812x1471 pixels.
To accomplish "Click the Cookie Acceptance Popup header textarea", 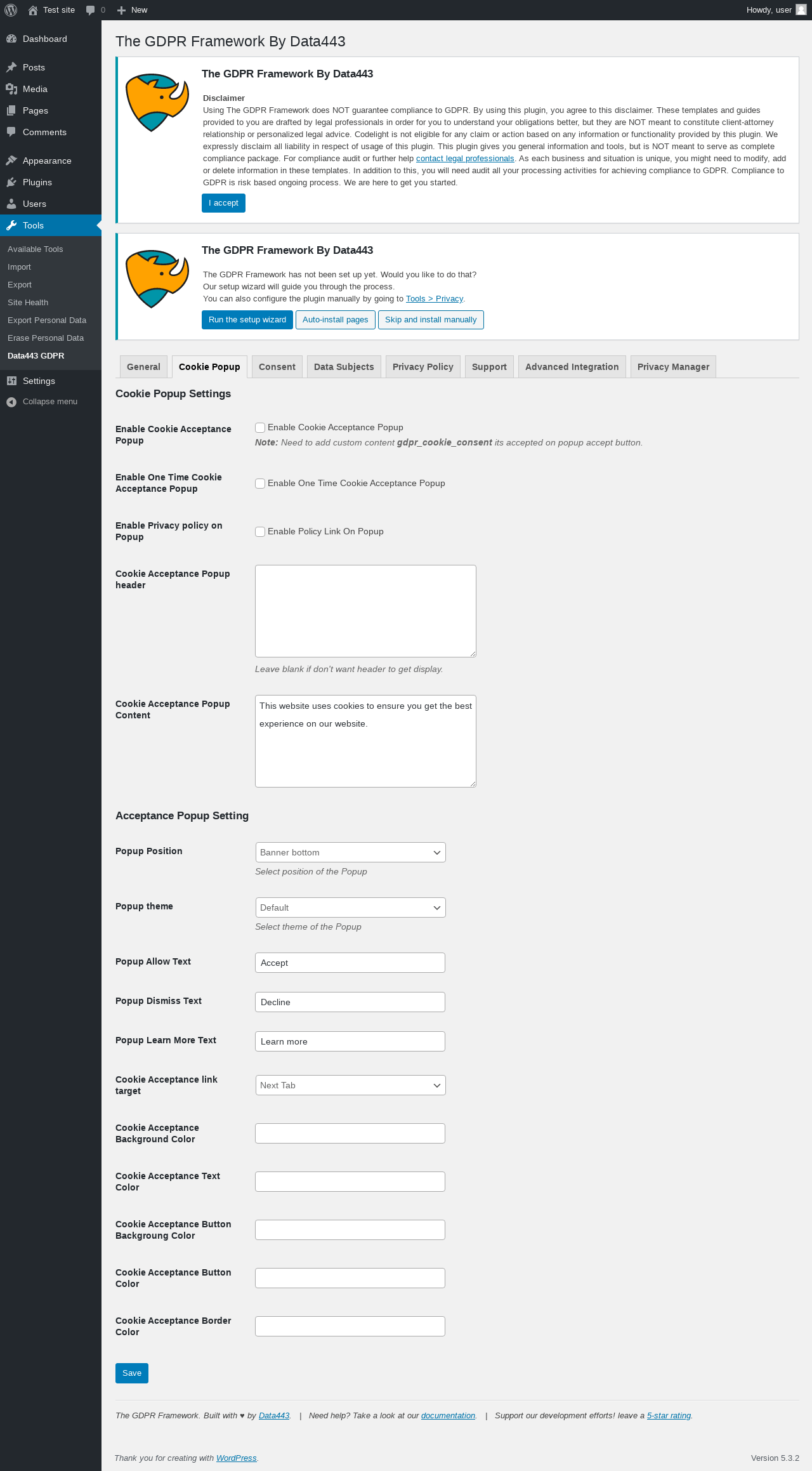I will [365, 611].
